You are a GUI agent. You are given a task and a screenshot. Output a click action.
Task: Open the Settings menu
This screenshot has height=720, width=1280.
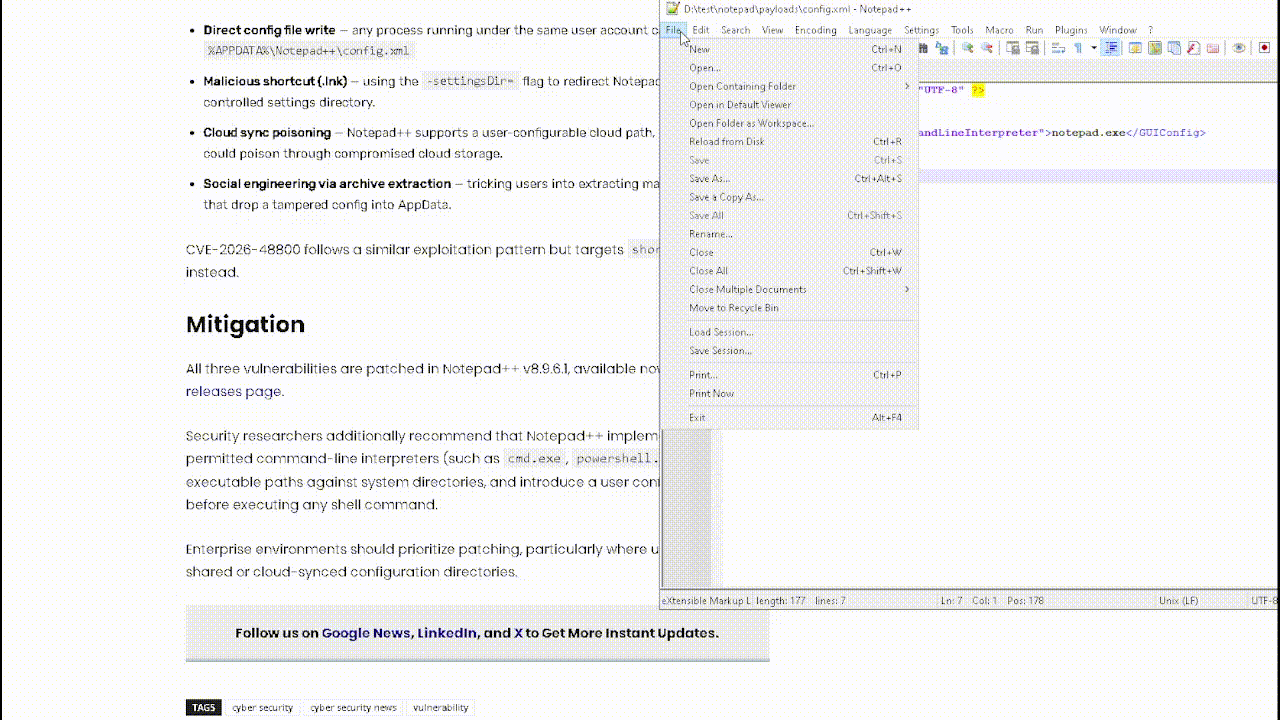[x=921, y=30]
